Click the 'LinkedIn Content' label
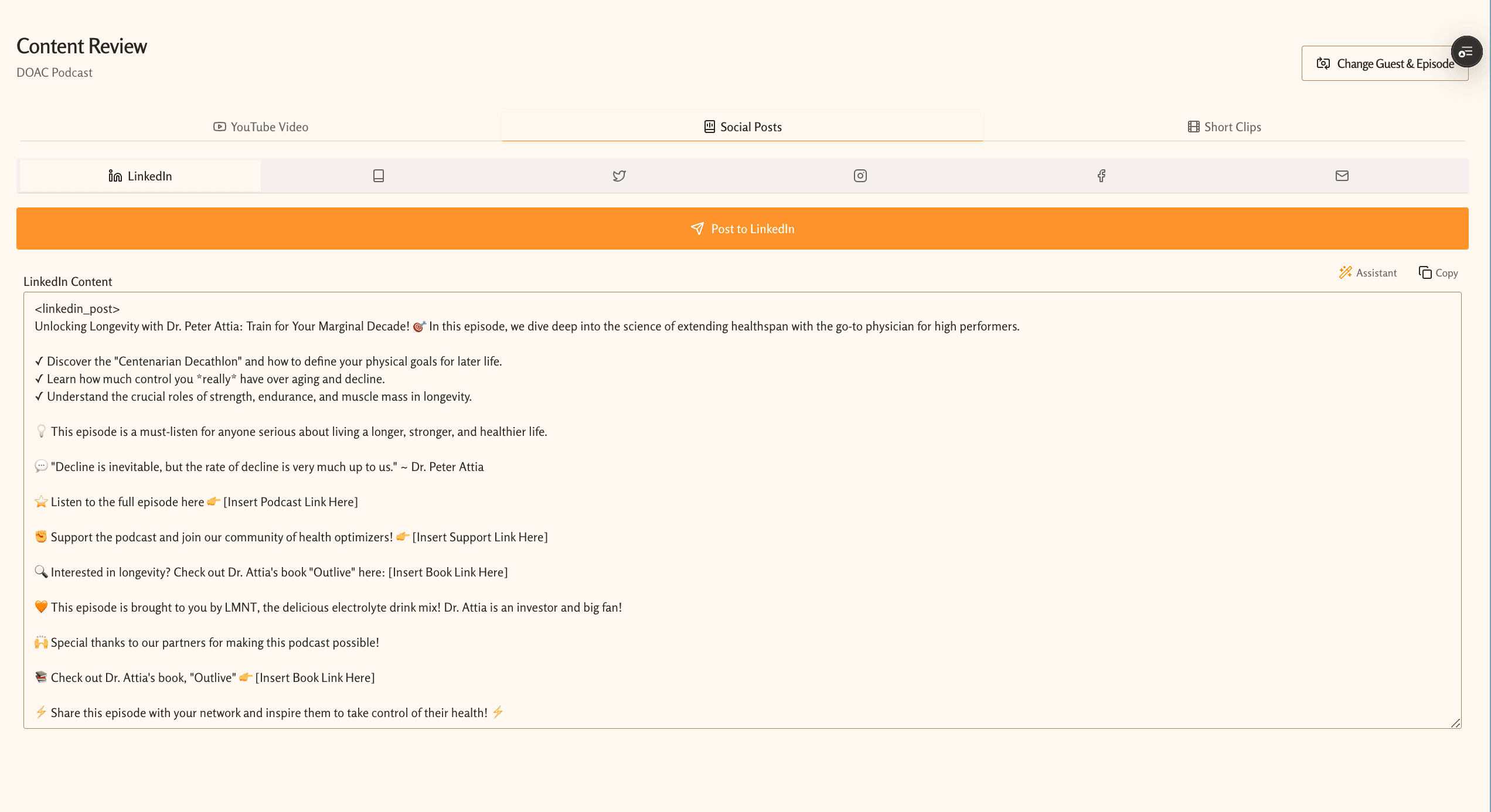 [68, 282]
